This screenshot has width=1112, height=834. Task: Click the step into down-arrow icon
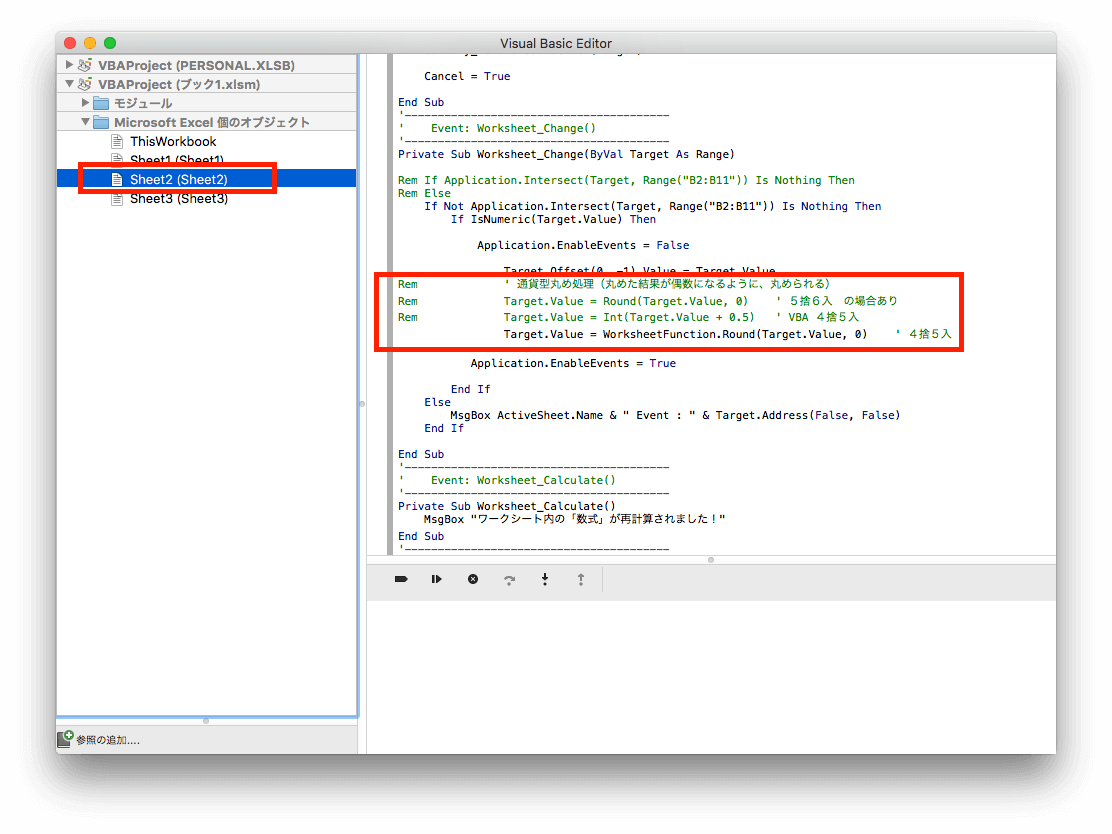[545, 579]
